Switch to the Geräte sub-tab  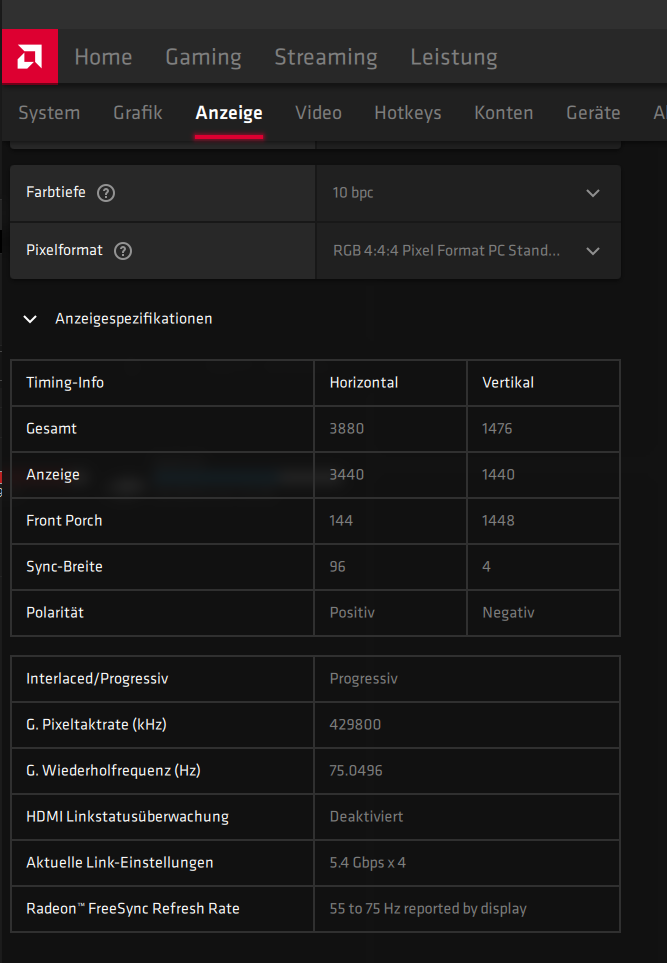coord(593,113)
